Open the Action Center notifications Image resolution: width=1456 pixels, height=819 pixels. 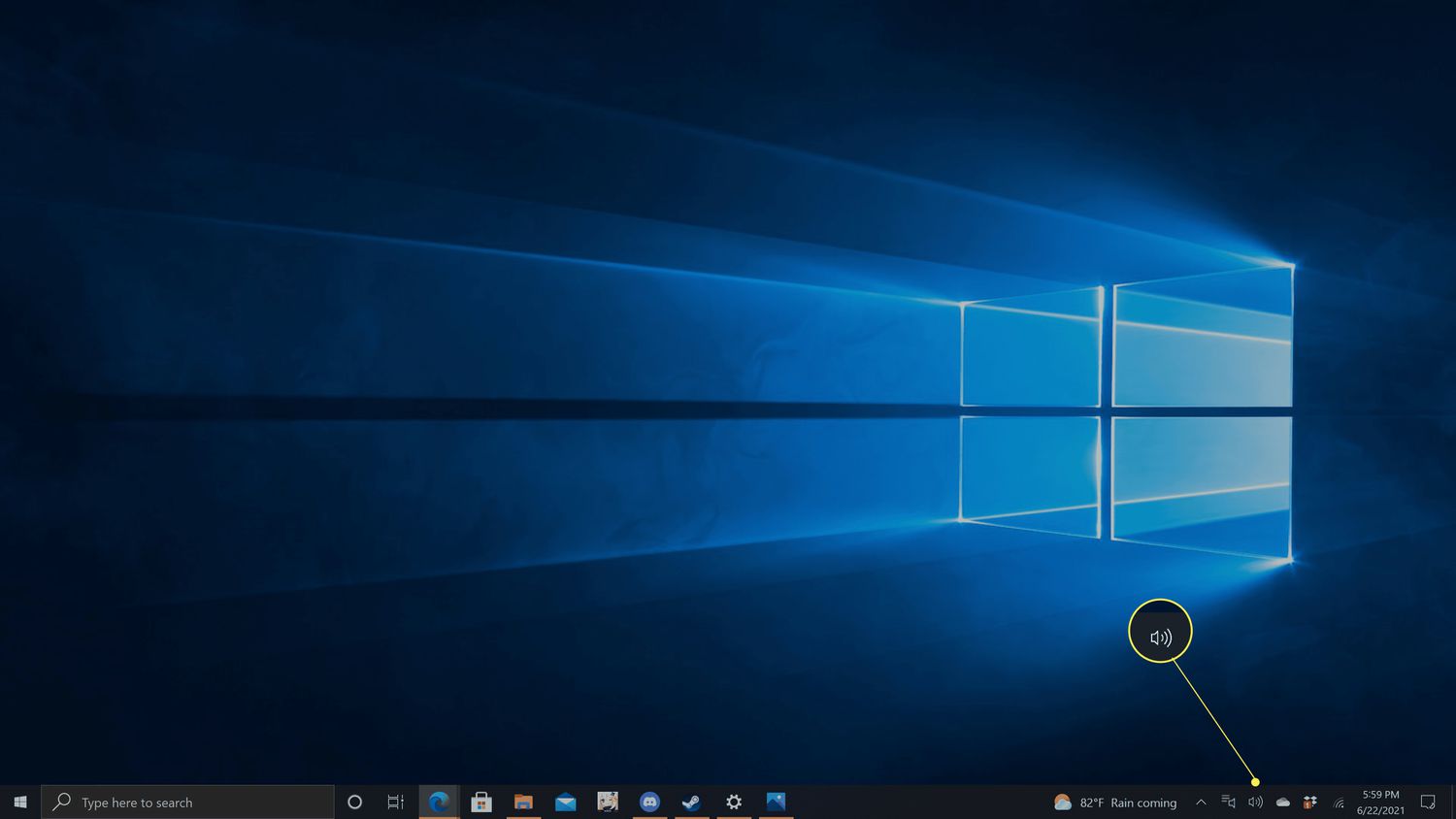coord(1428,803)
